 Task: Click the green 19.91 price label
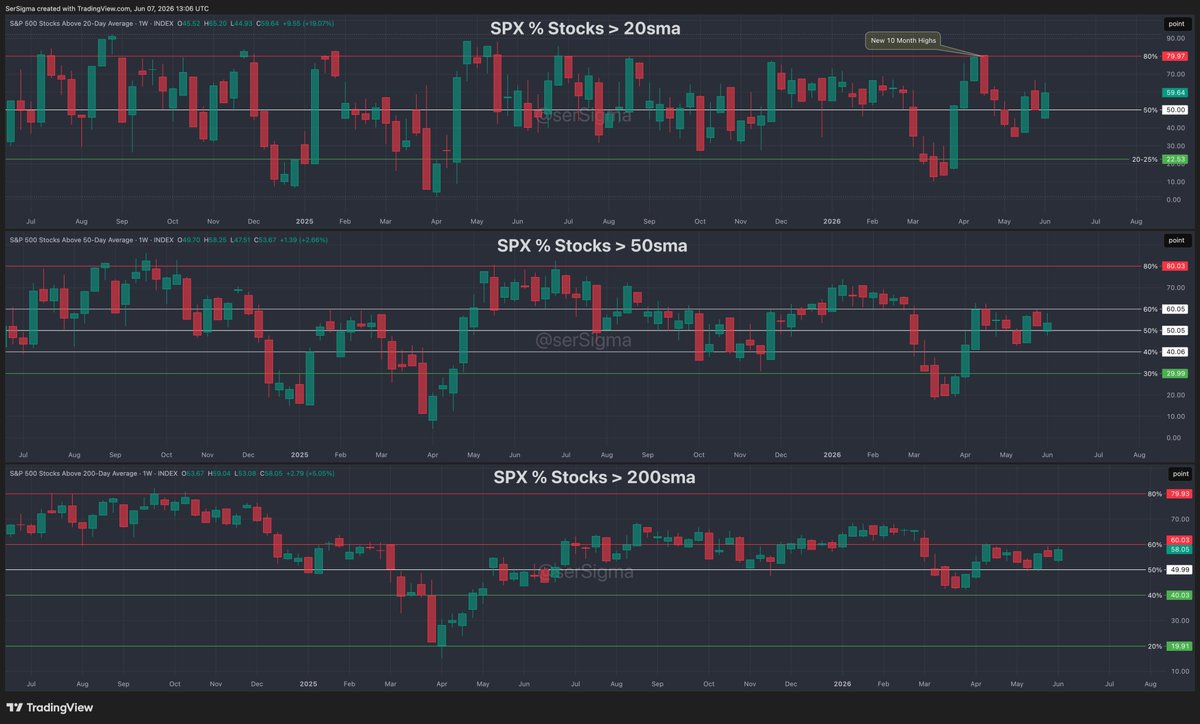(1180, 646)
